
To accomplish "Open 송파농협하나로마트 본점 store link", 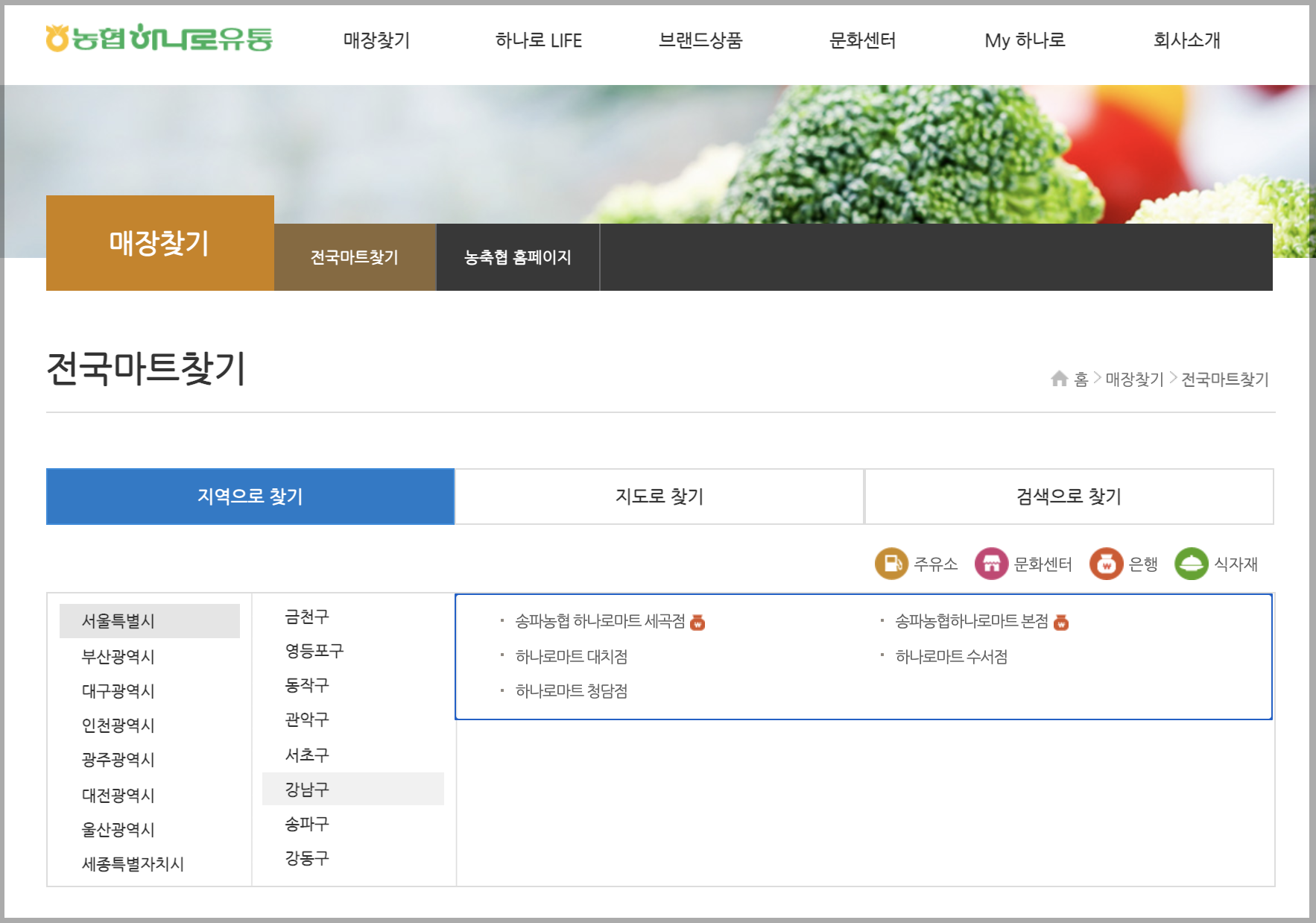I will pyautogui.click(x=972, y=621).
